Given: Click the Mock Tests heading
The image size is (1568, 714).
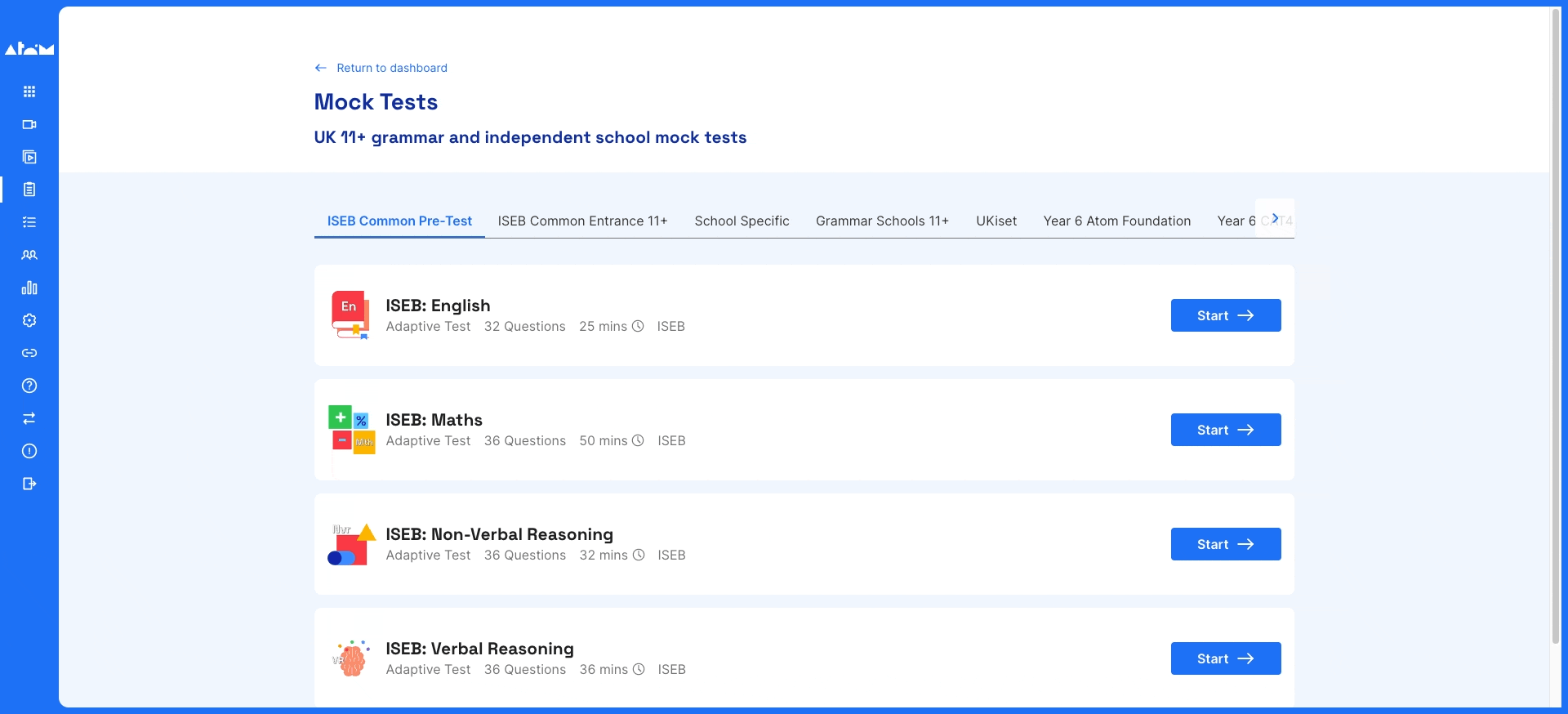Looking at the screenshot, I should click(x=376, y=102).
